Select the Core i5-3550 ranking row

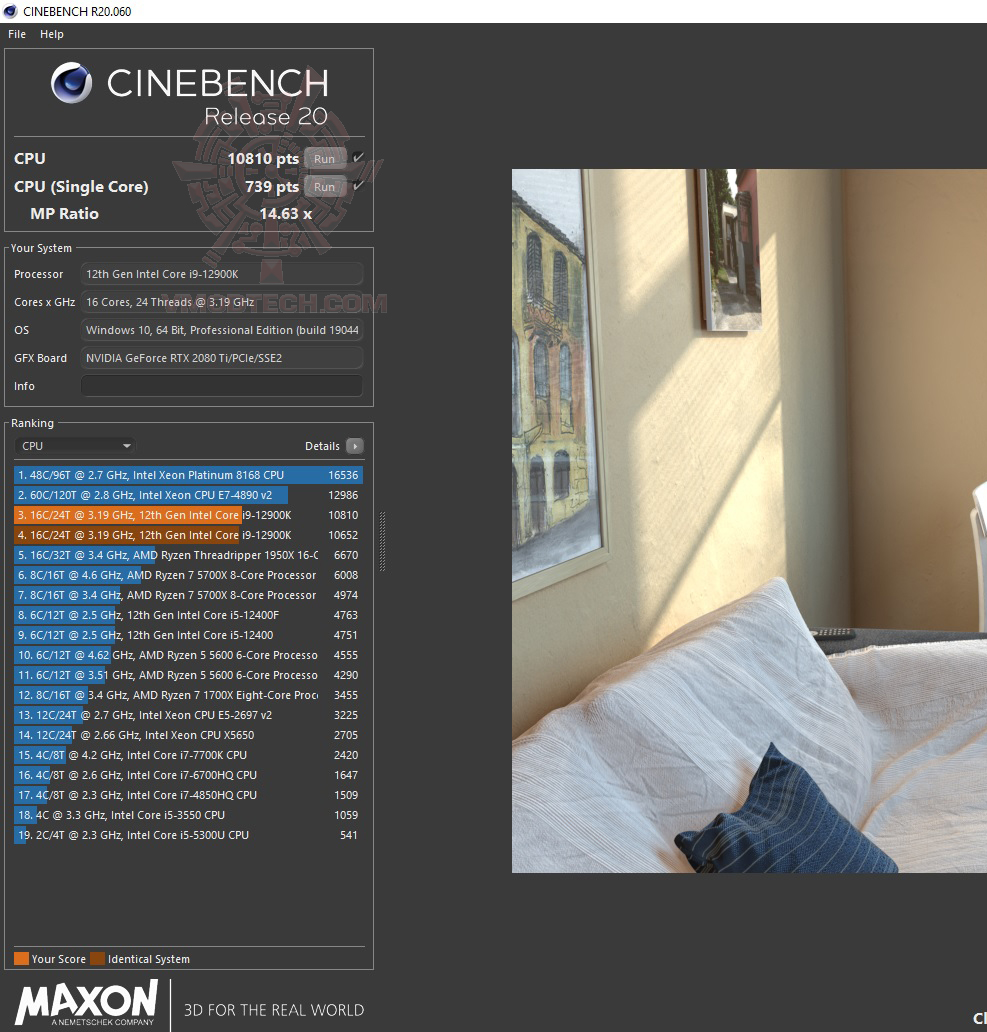coord(188,815)
